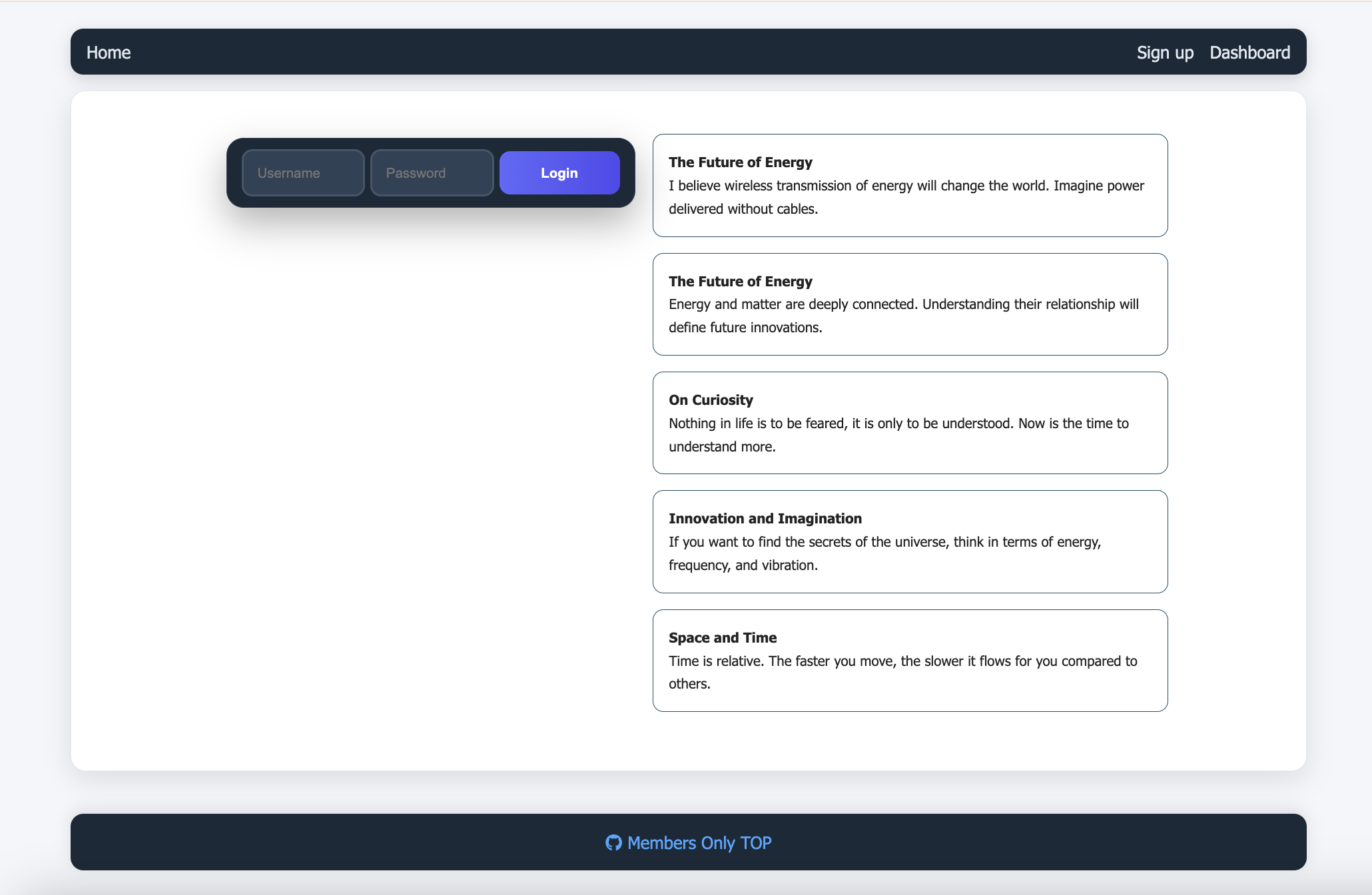Click the GitHub icon in footer
1372x895 pixels.
point(613,842)
